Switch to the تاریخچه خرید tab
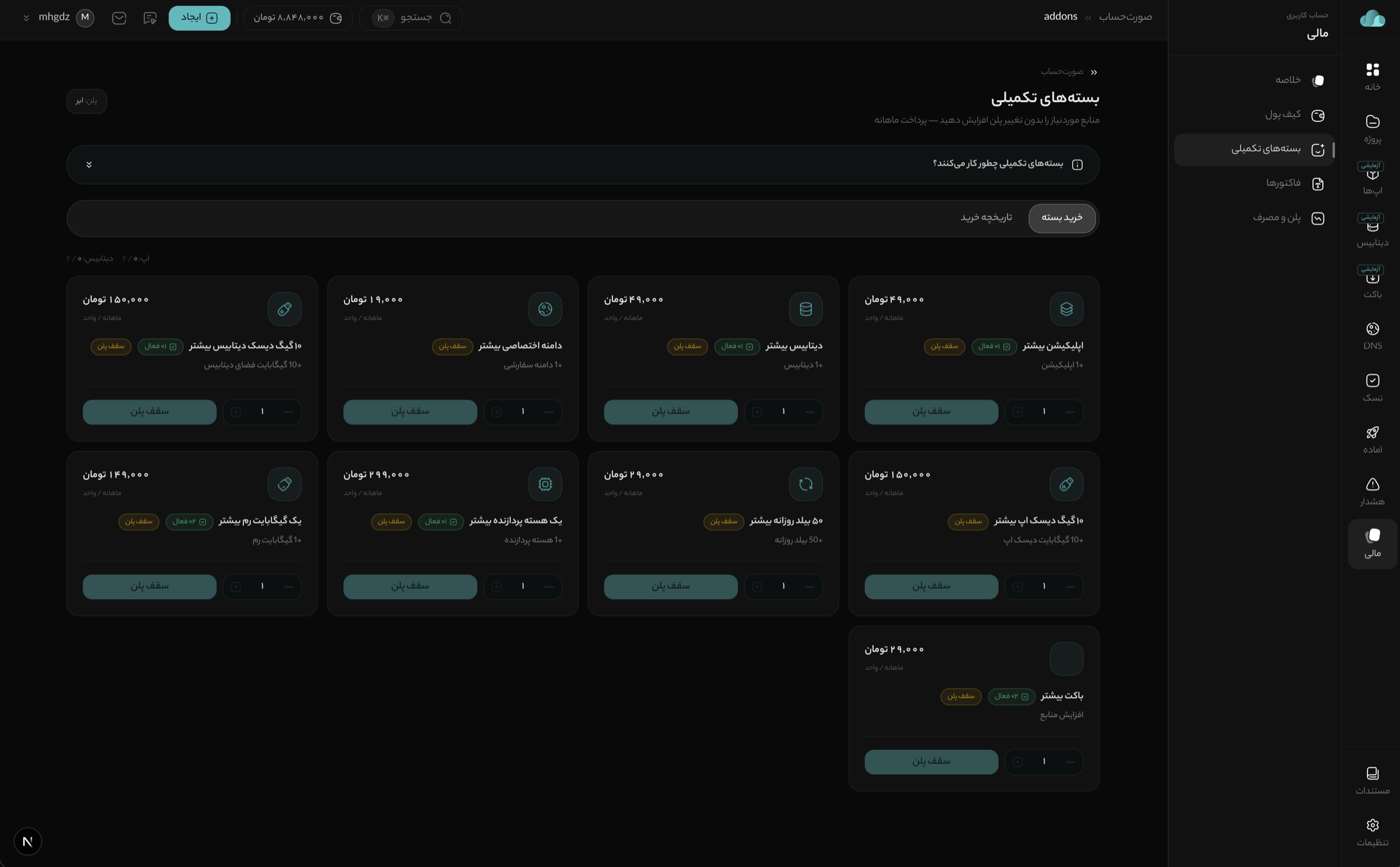This screenshot has height=867, width=1400. (x=986, y=218)
